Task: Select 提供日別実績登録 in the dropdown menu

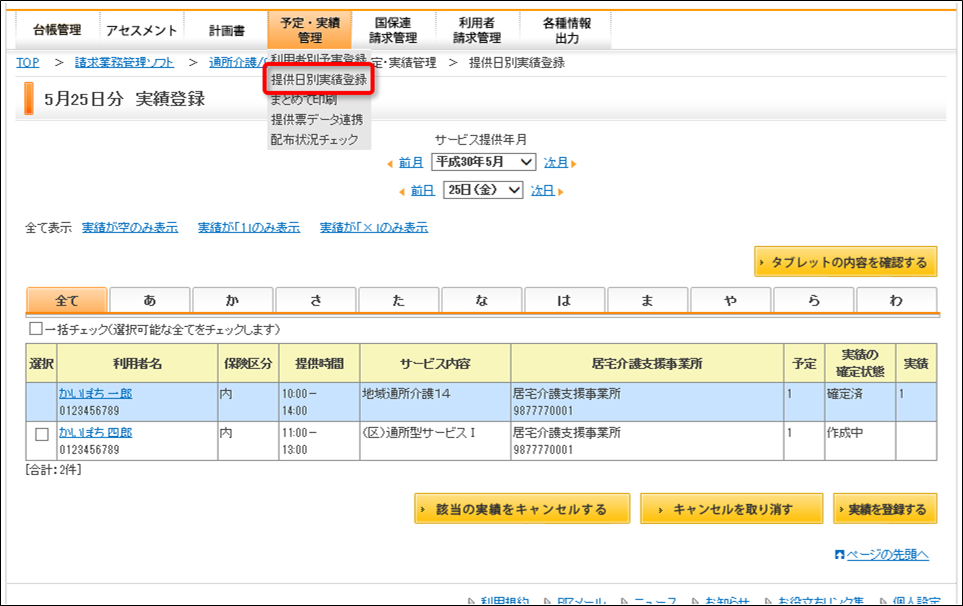Action: coord(319,80)
